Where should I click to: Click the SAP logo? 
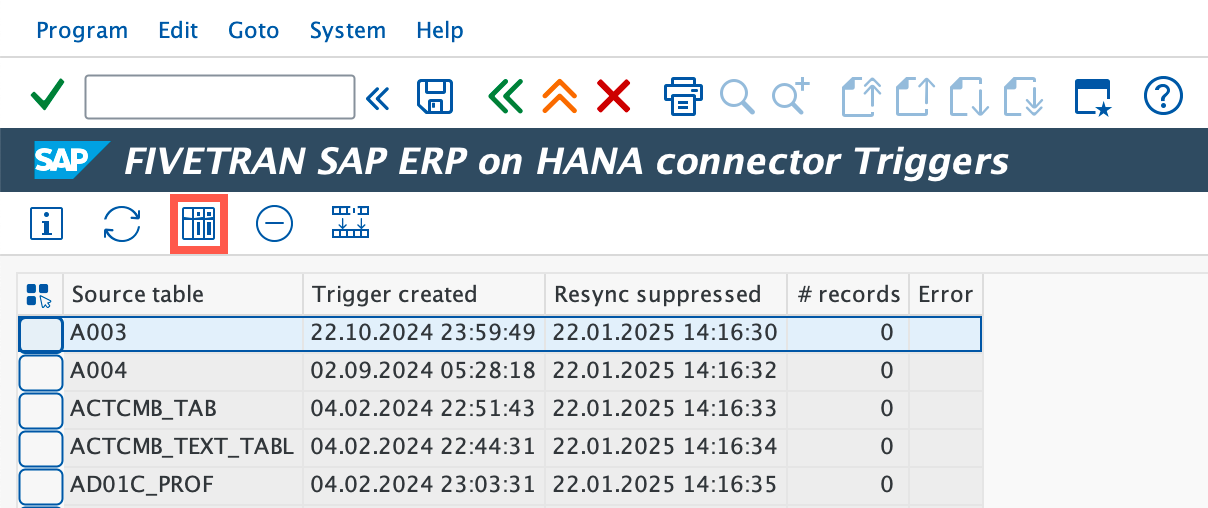tap(72, 160)
